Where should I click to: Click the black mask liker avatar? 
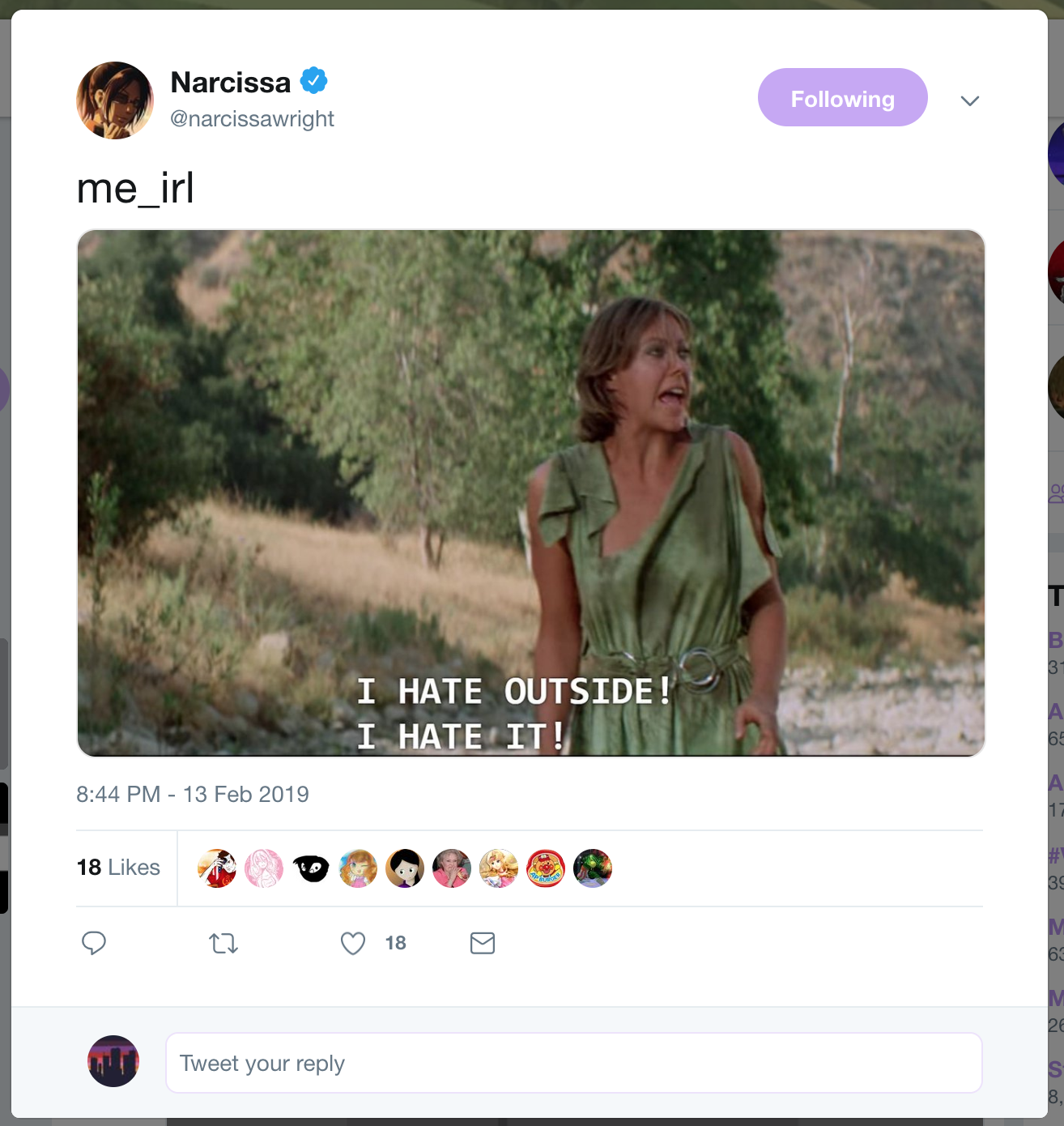[311, 868]
